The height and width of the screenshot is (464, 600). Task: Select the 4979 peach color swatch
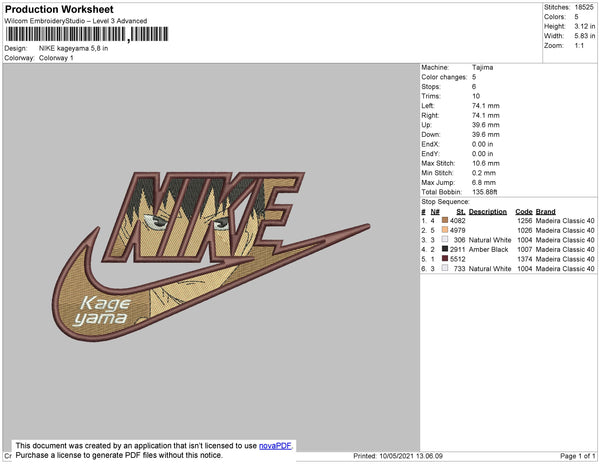point(445,230)
